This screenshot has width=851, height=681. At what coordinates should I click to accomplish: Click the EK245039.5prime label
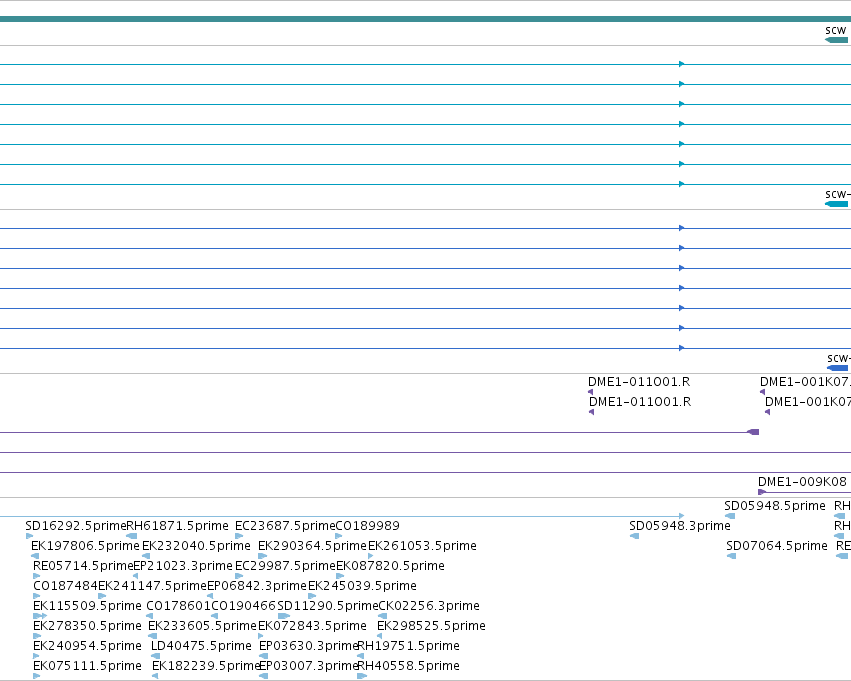pyautogui.click(x=362, y=586)
